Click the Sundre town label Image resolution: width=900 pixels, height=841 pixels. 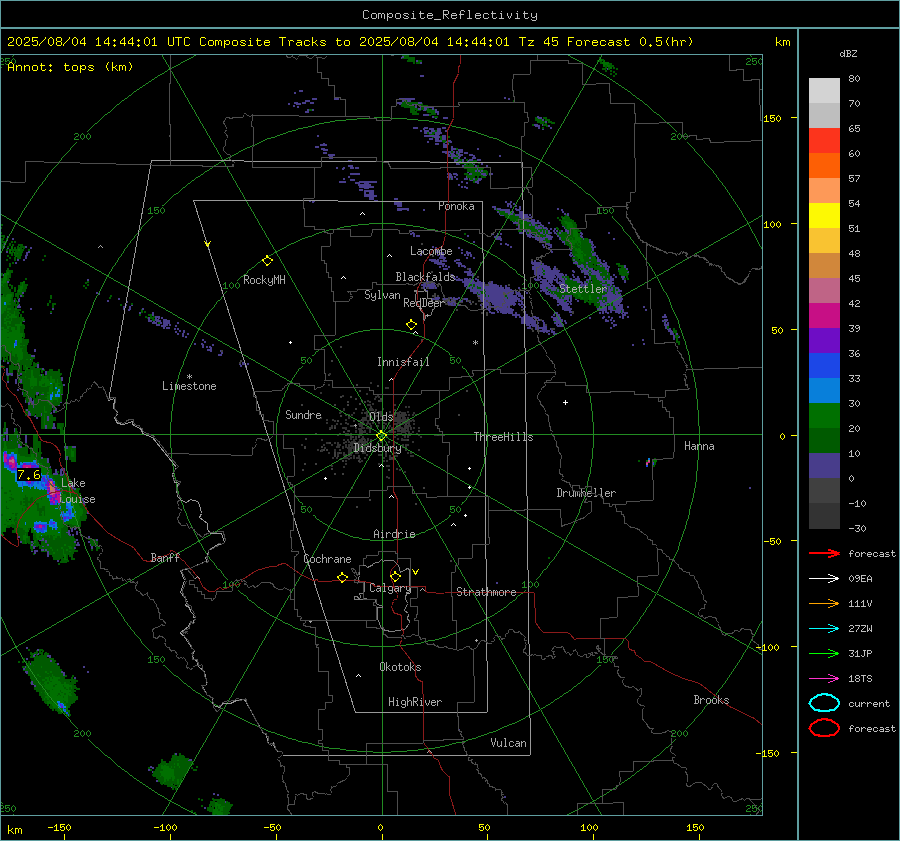click(x=303, y=414)
